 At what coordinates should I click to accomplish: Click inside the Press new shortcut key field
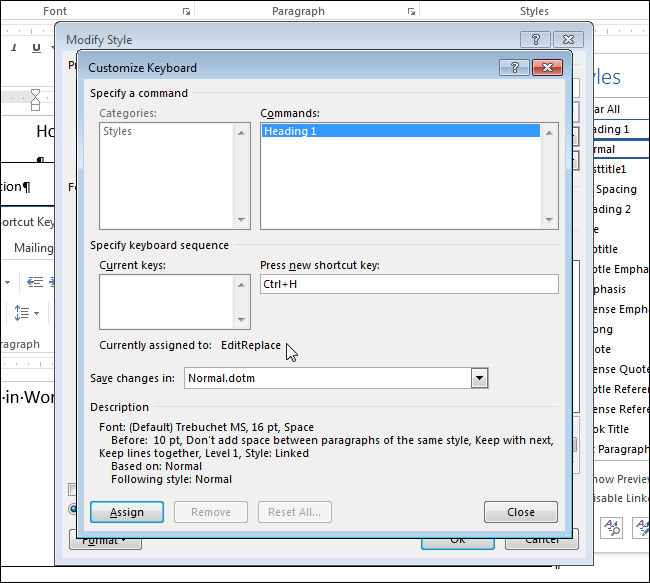point(409,284)
